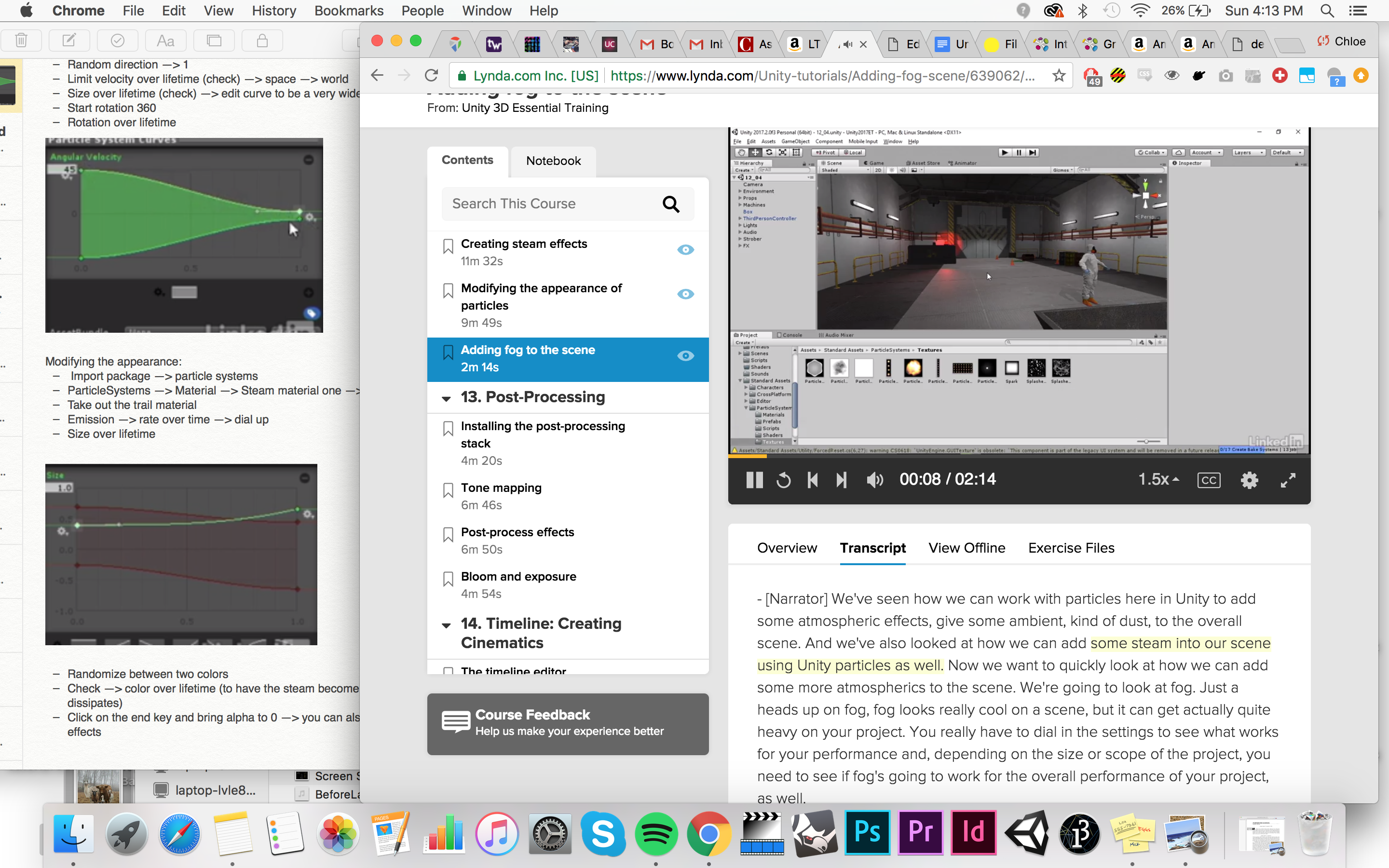Collapse 13. Post-Processing section
Screen dimensions: 1389x868
point(446,398)
